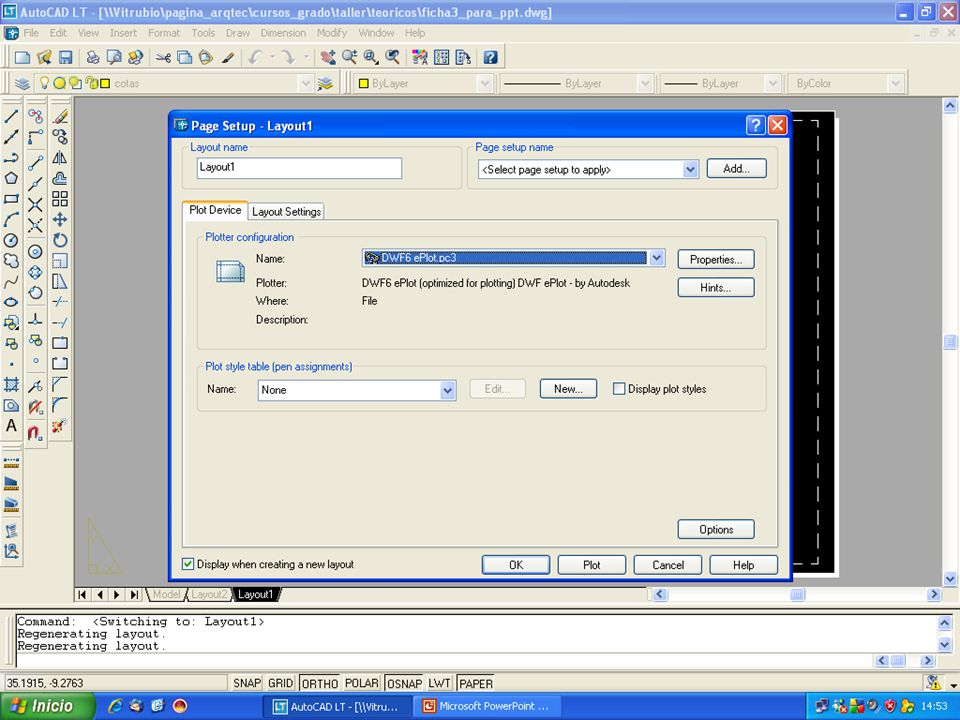Select the Rectangle draw tool

point(11,199)
